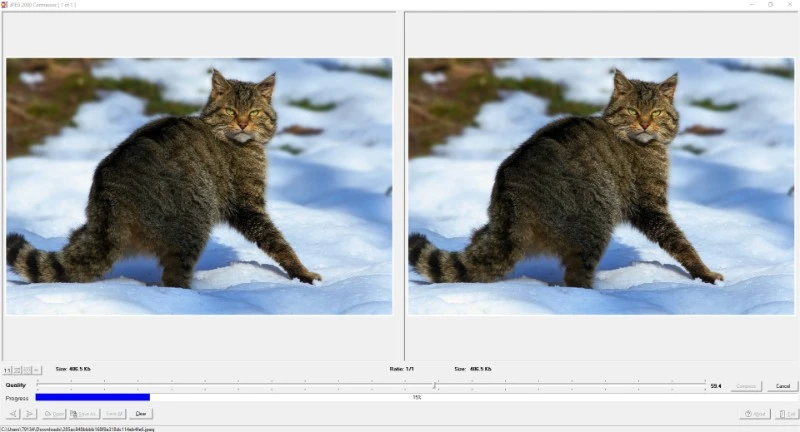
Task: Click the Save As button
Action: (83, 414)
